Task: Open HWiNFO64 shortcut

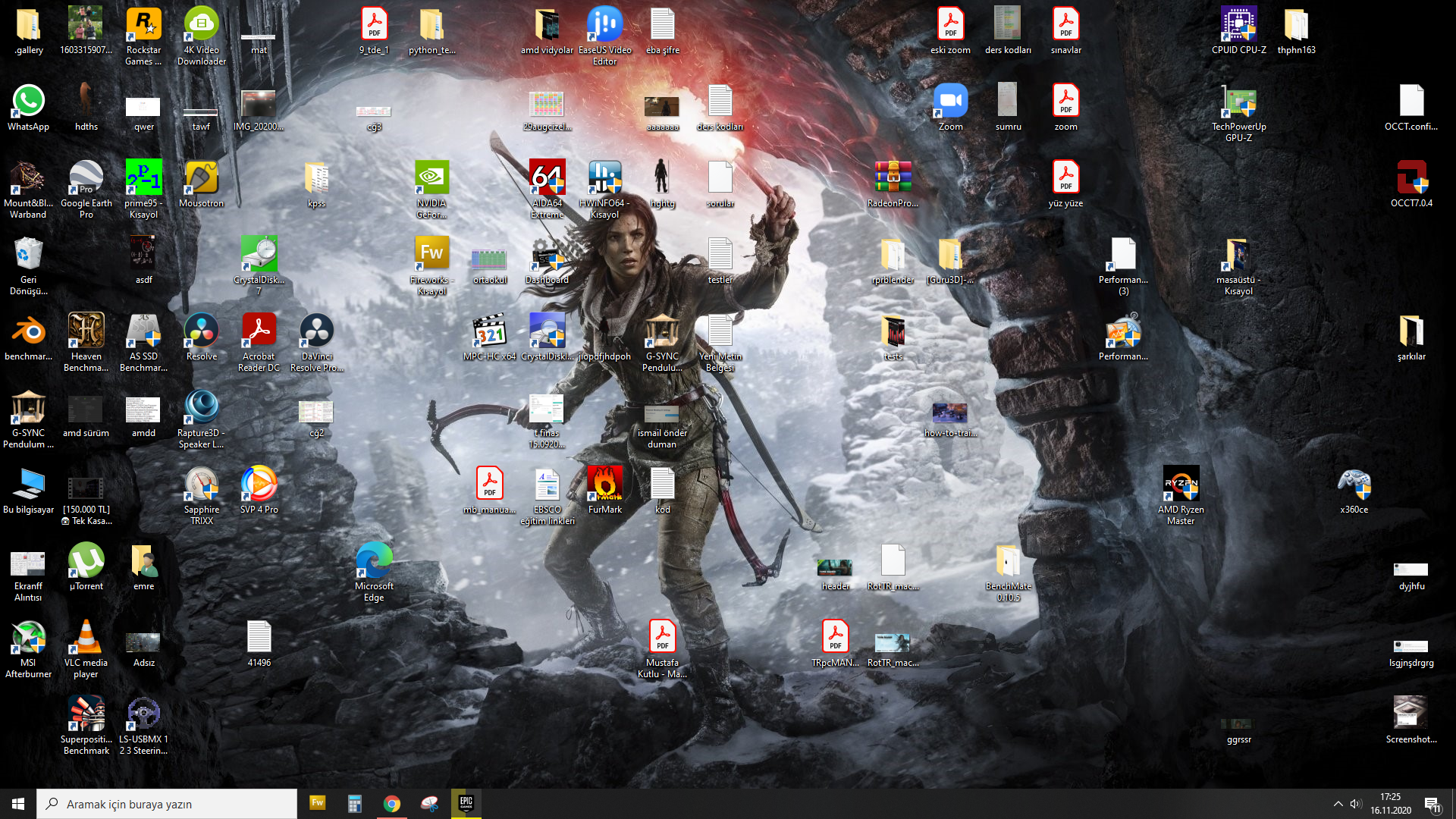Action: 604,190
